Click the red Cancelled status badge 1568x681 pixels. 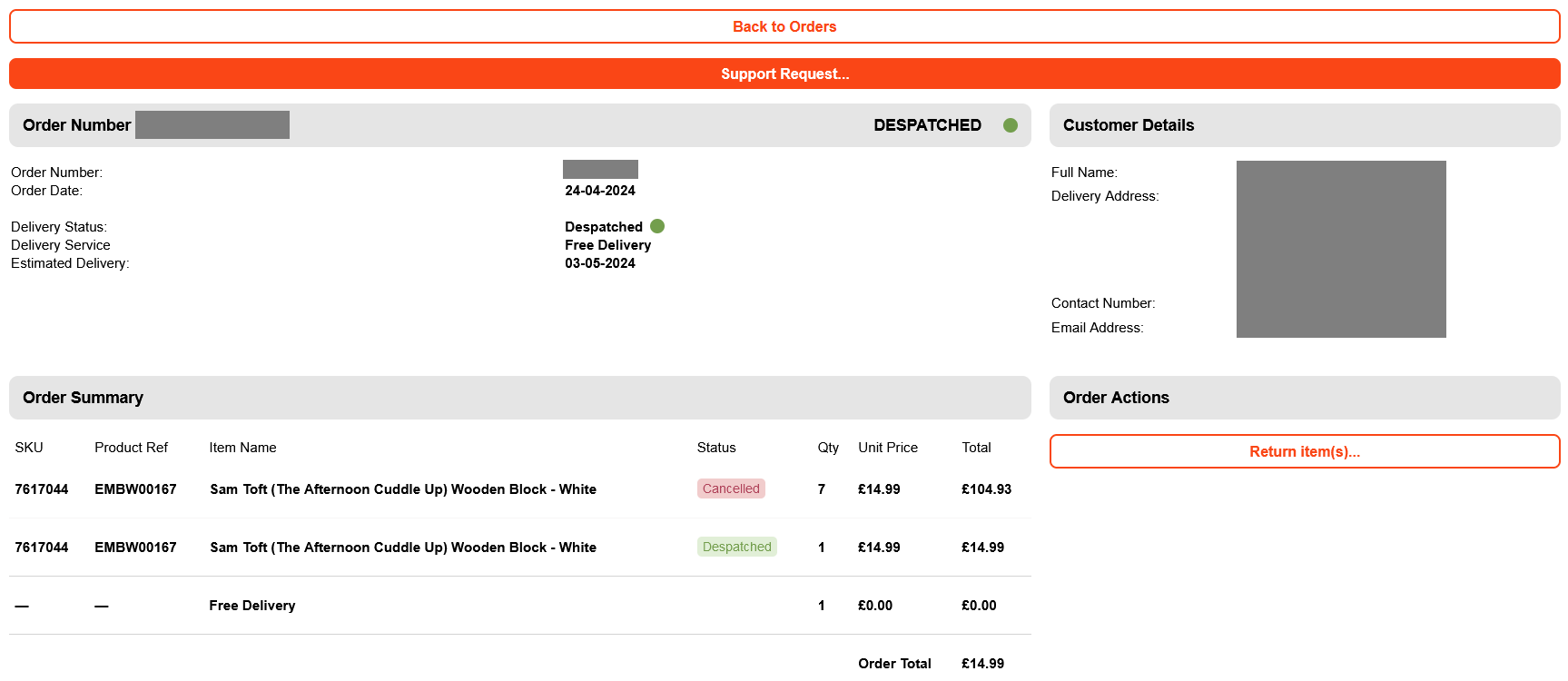pyautogui.click(x=731, y=489)
